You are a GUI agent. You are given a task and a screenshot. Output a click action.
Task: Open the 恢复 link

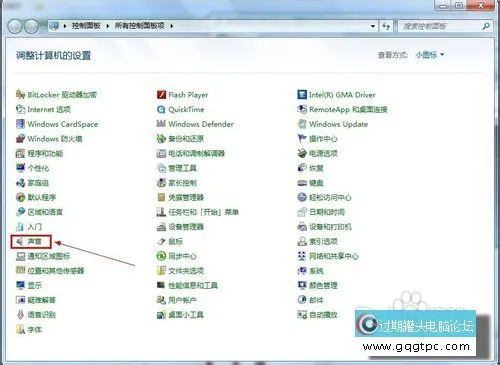(316, 168)
